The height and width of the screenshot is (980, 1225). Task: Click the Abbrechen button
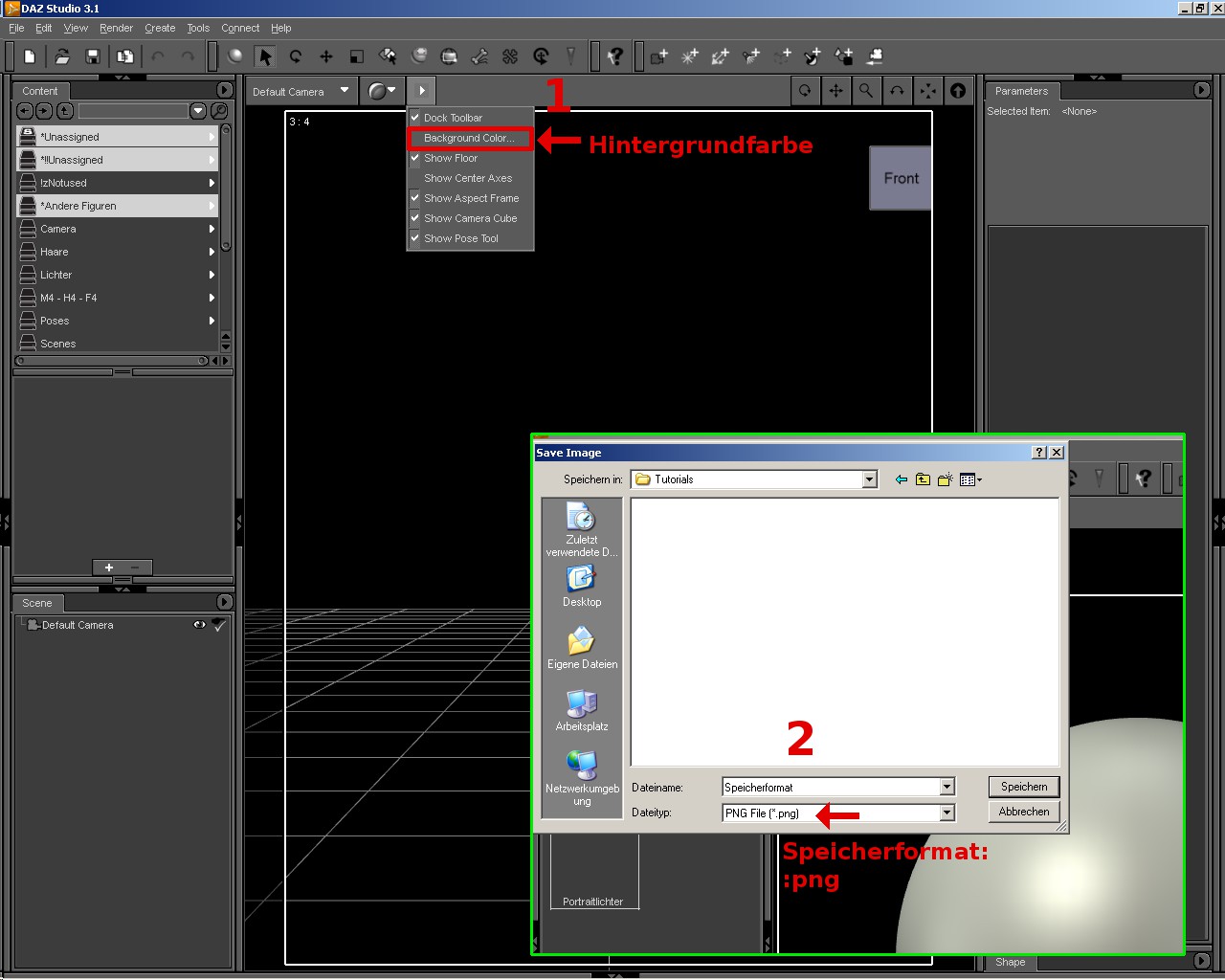coord(1024,812)
